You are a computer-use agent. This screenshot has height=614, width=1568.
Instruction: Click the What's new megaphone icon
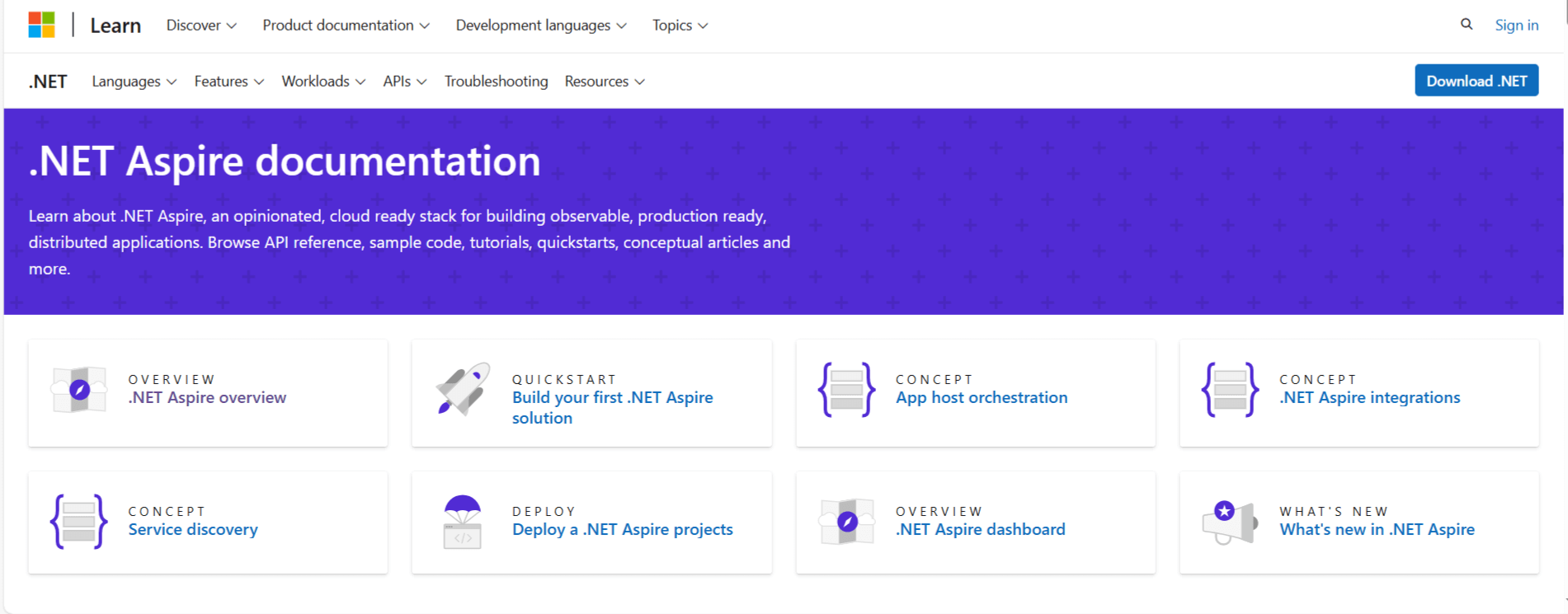1230,523
